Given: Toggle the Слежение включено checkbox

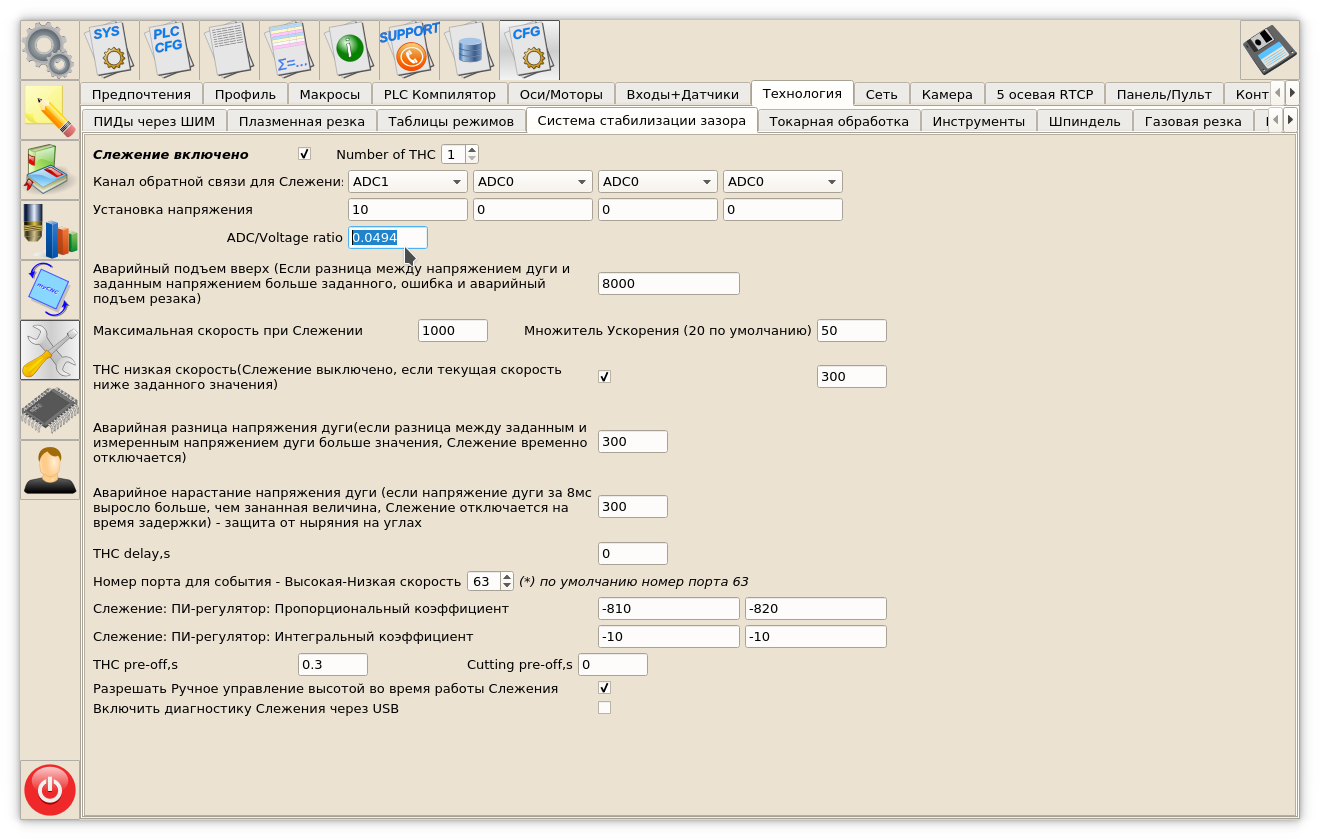Looking at the screenshot, I should point(304,154).
